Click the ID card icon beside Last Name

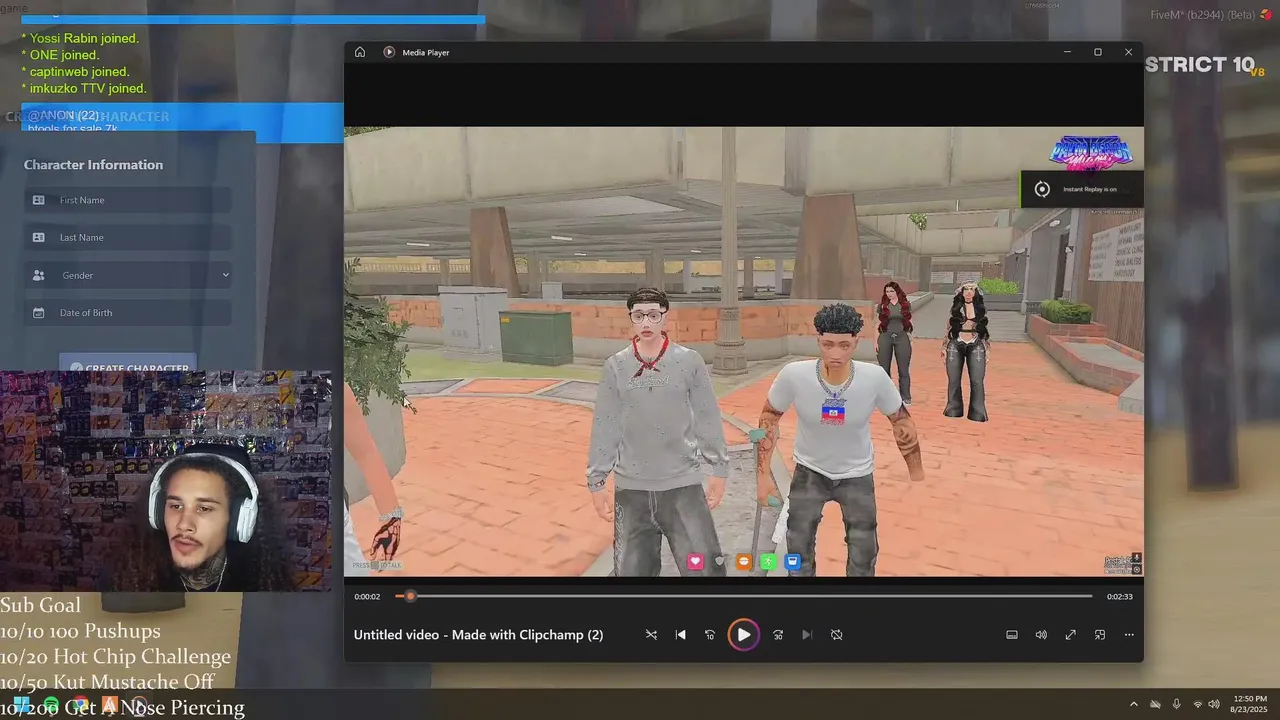(39, 237)
